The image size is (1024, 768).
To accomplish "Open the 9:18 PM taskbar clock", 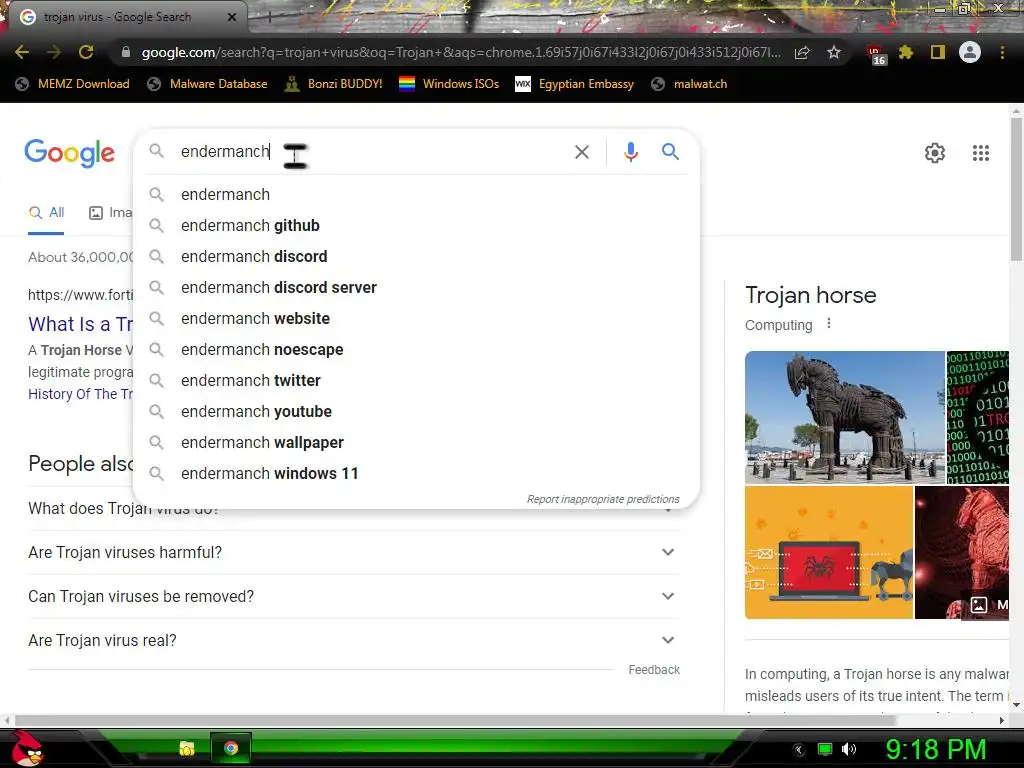I will point(936,749).
